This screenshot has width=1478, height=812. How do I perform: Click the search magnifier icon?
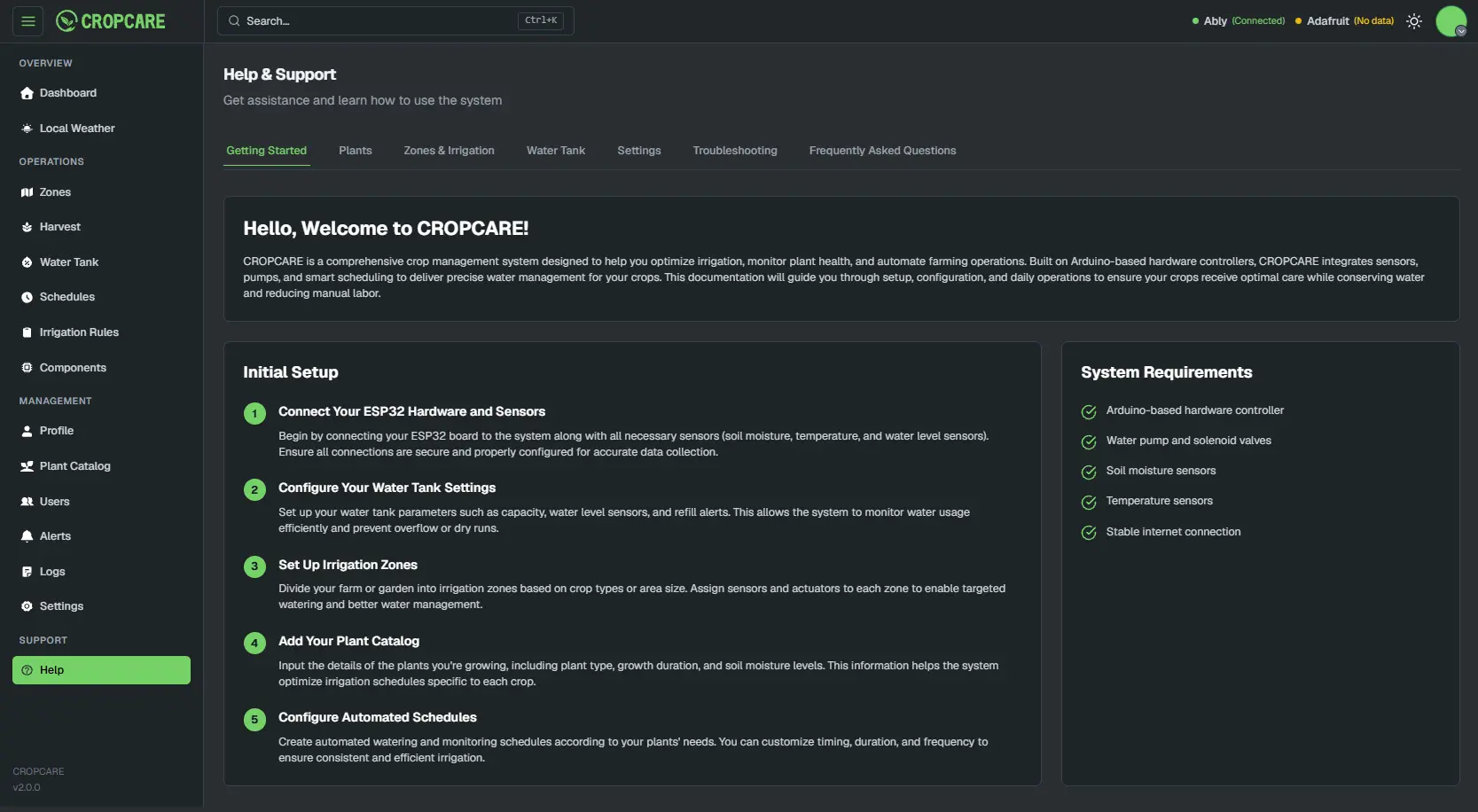click(234, 21)
